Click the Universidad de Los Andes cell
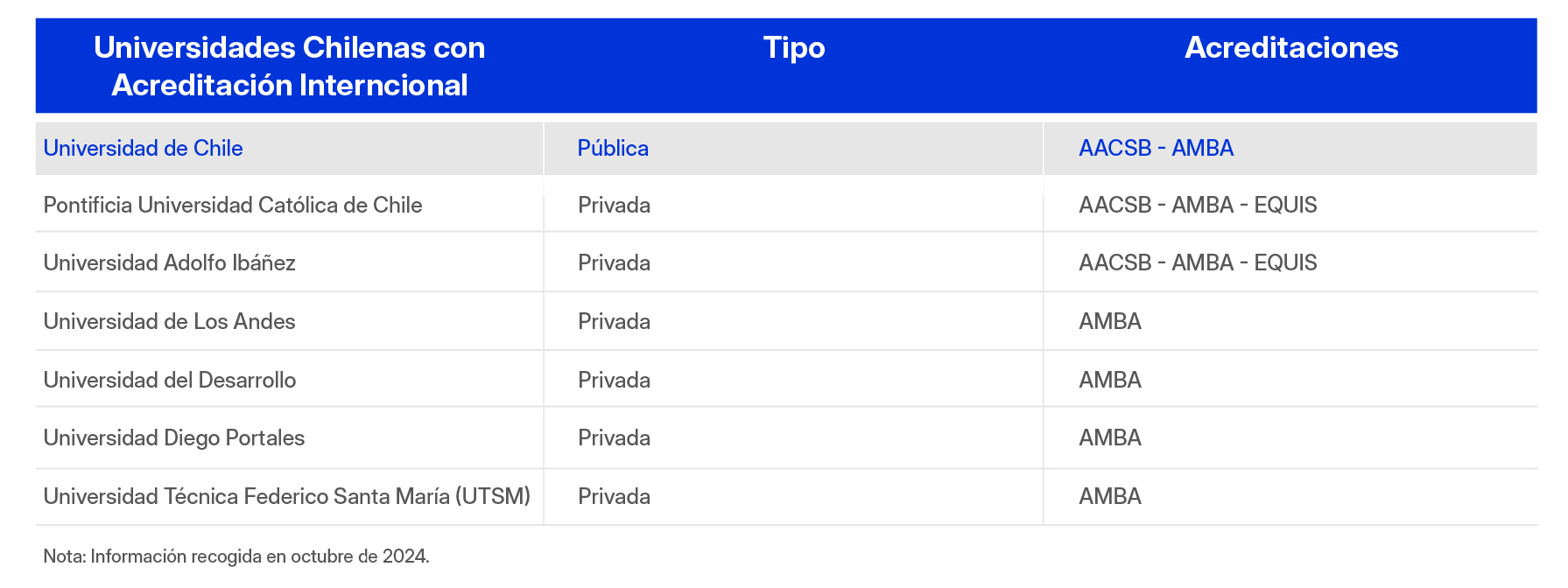 point(169,322)
